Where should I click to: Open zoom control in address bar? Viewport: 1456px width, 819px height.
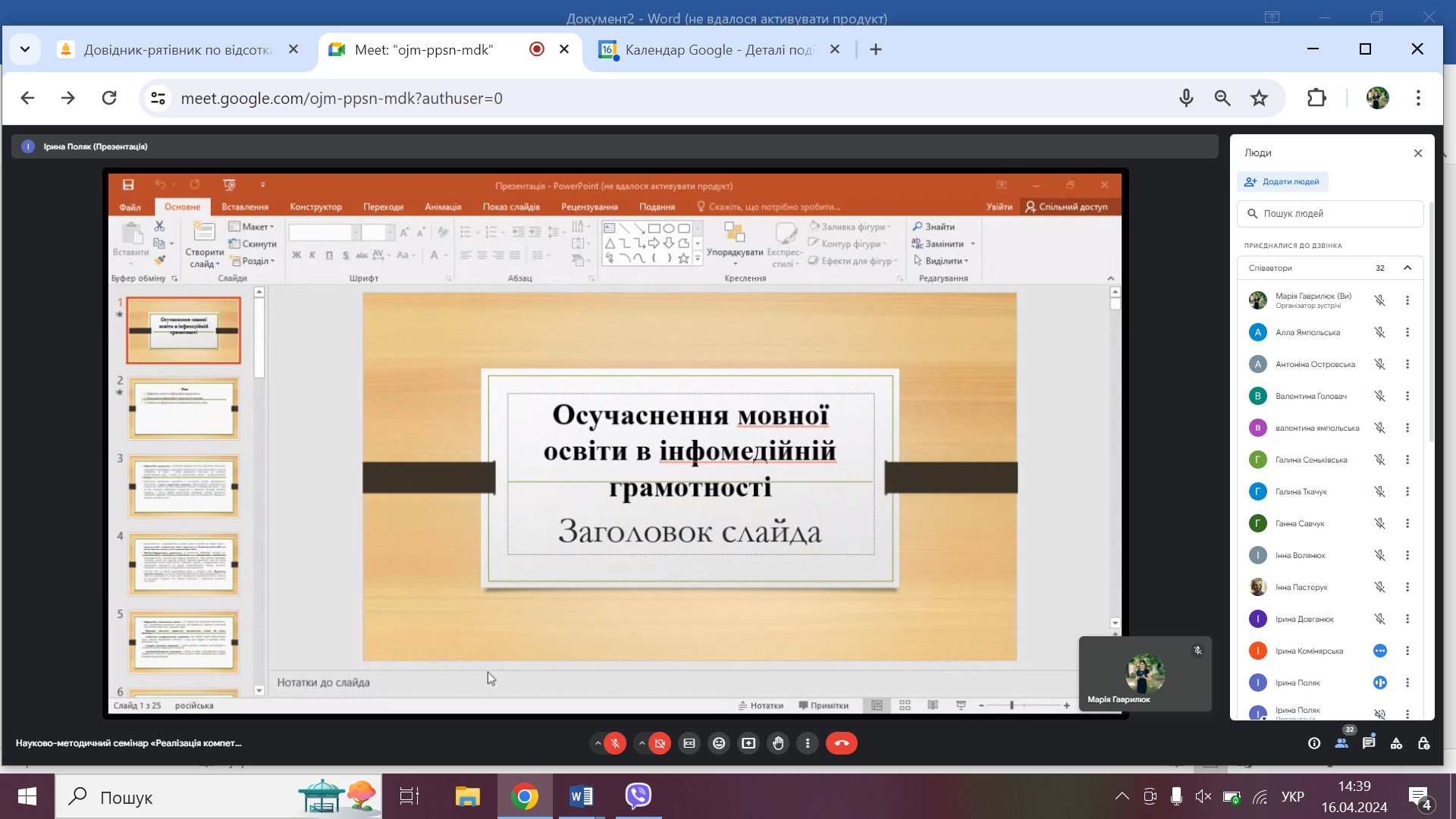coord(1222,98)
